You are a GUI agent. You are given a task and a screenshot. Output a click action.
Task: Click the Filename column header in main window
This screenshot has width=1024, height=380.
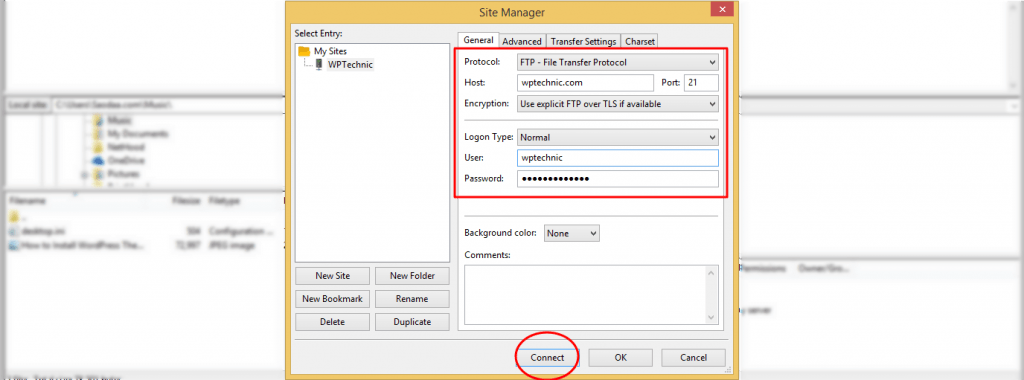[x=27, y=202]
